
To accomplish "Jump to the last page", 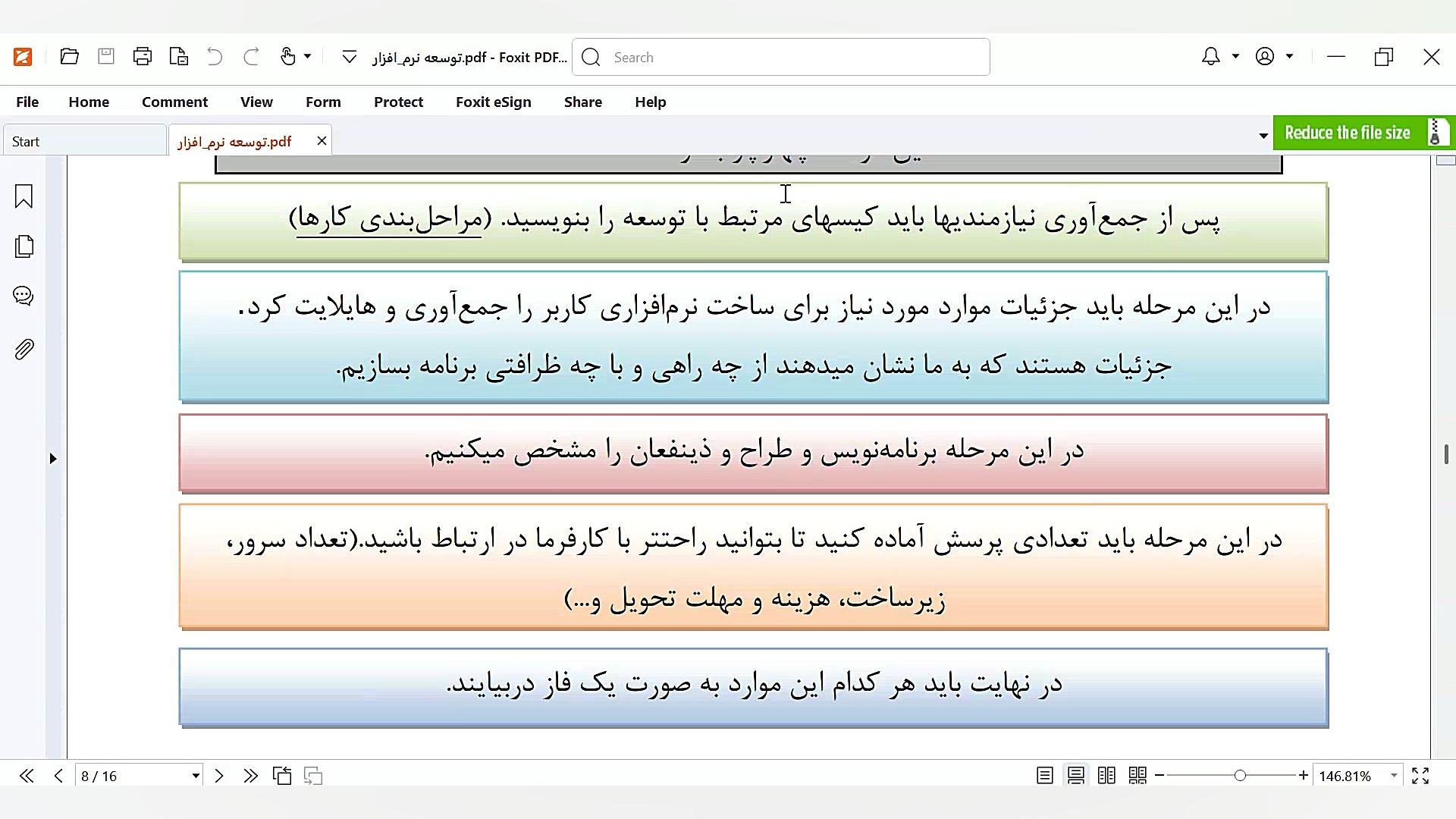I will [x=250, y=776].
